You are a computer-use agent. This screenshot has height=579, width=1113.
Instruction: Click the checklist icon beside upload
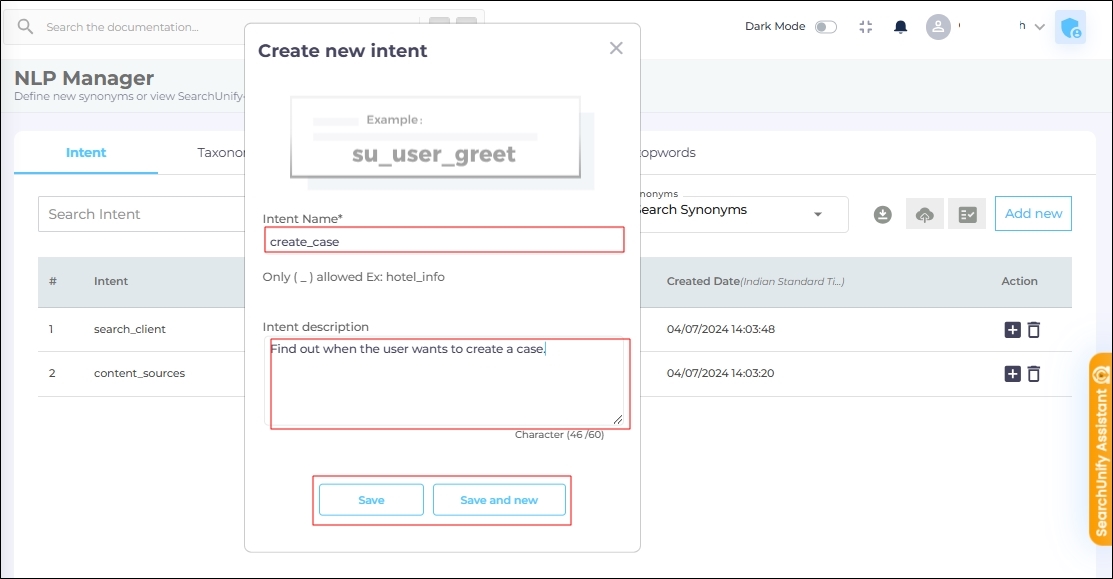point(967,214)
